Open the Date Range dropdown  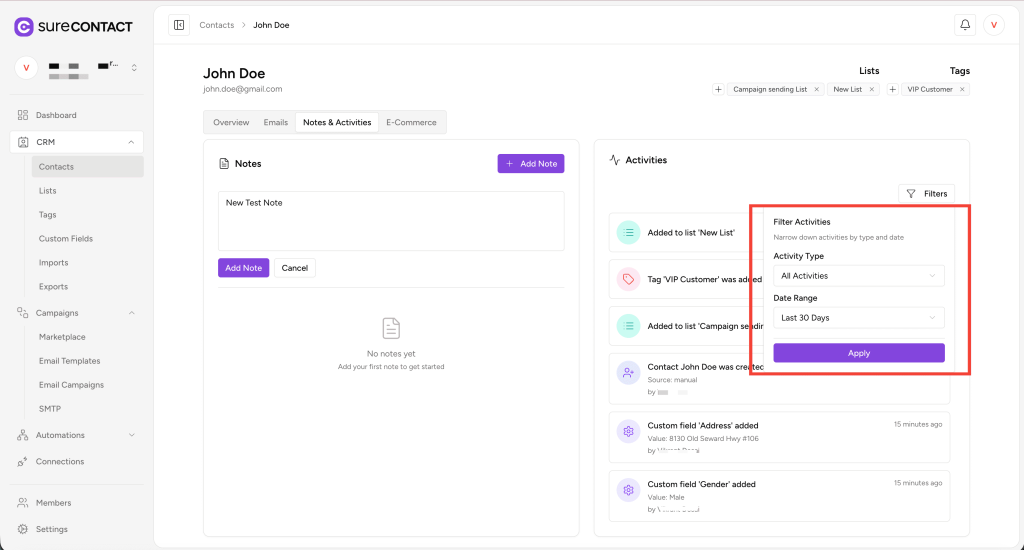[858, 318]
